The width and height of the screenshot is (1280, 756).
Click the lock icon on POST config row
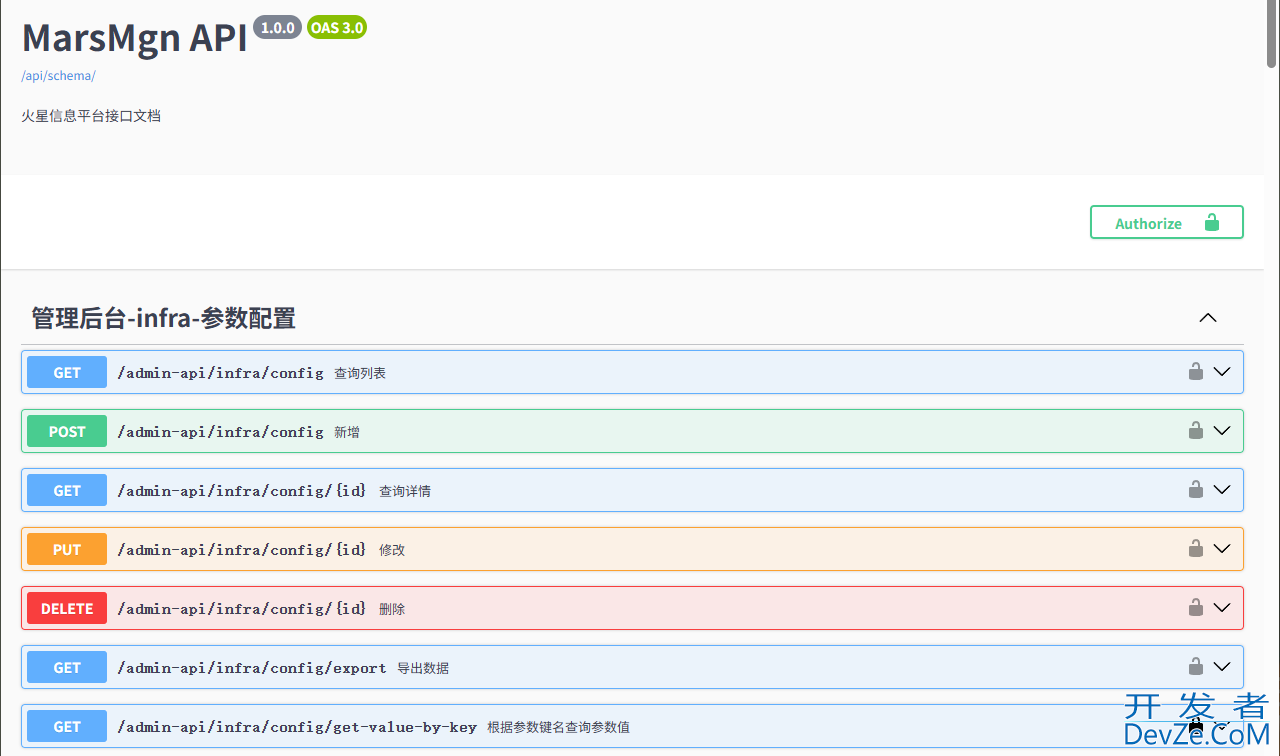1195,431
